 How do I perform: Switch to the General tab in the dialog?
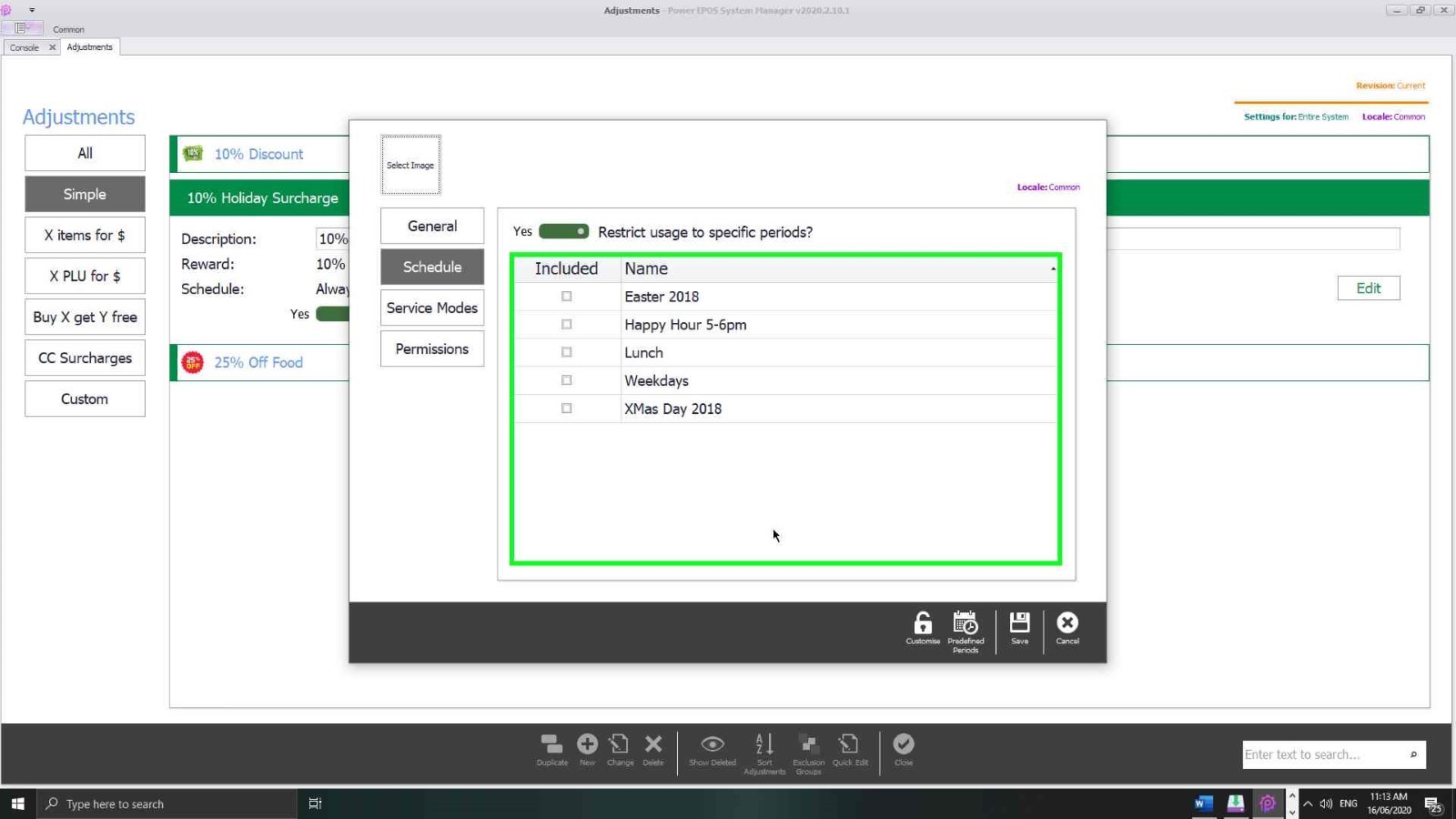(x=432, y=226)
